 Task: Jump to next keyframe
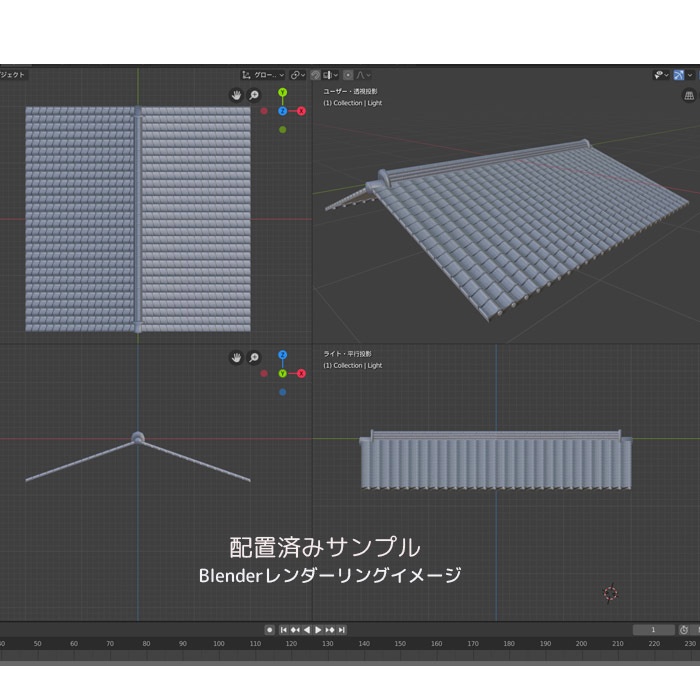pos(330,630)
